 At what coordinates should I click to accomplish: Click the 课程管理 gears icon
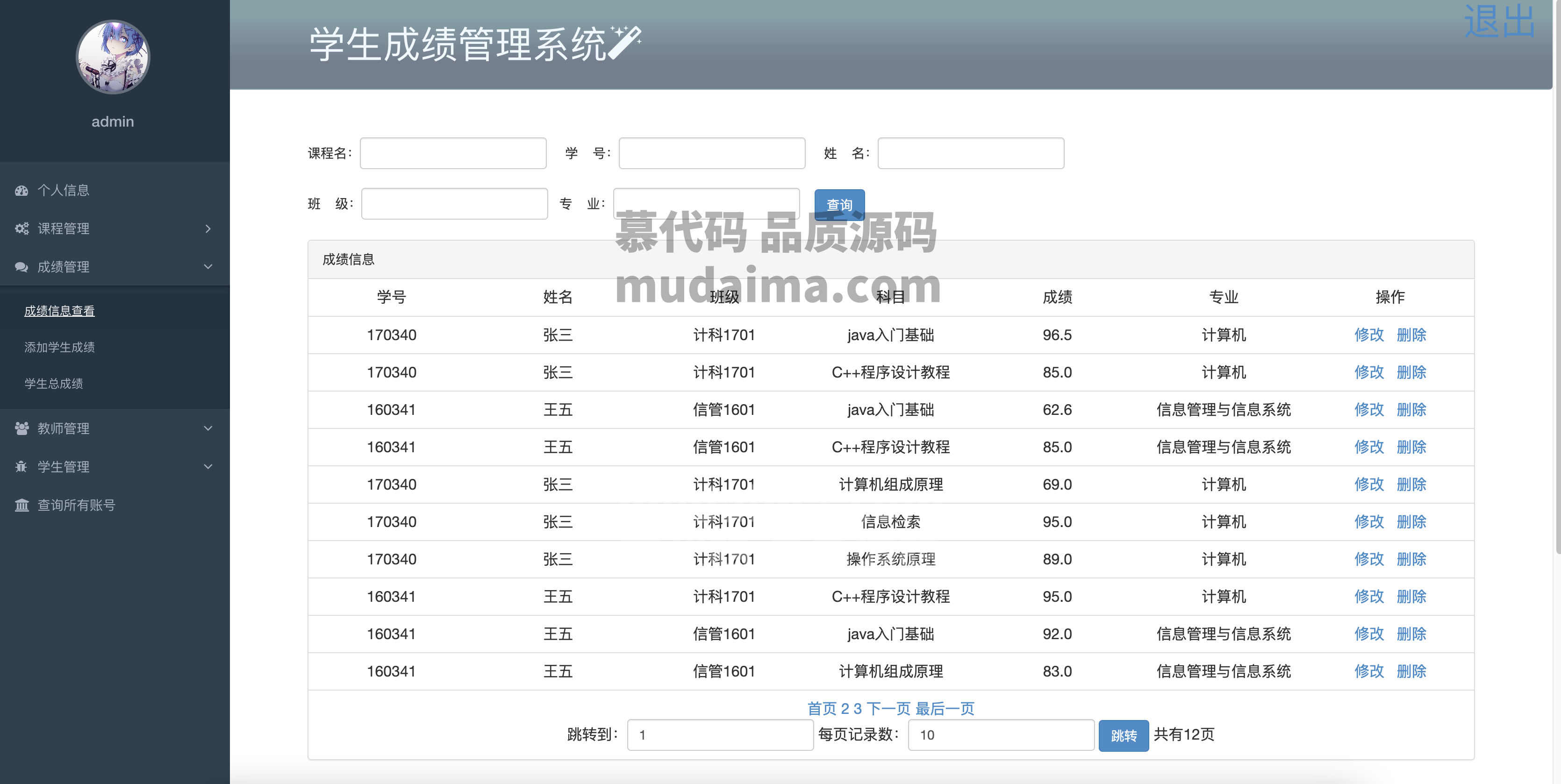[x=22, y=228]
